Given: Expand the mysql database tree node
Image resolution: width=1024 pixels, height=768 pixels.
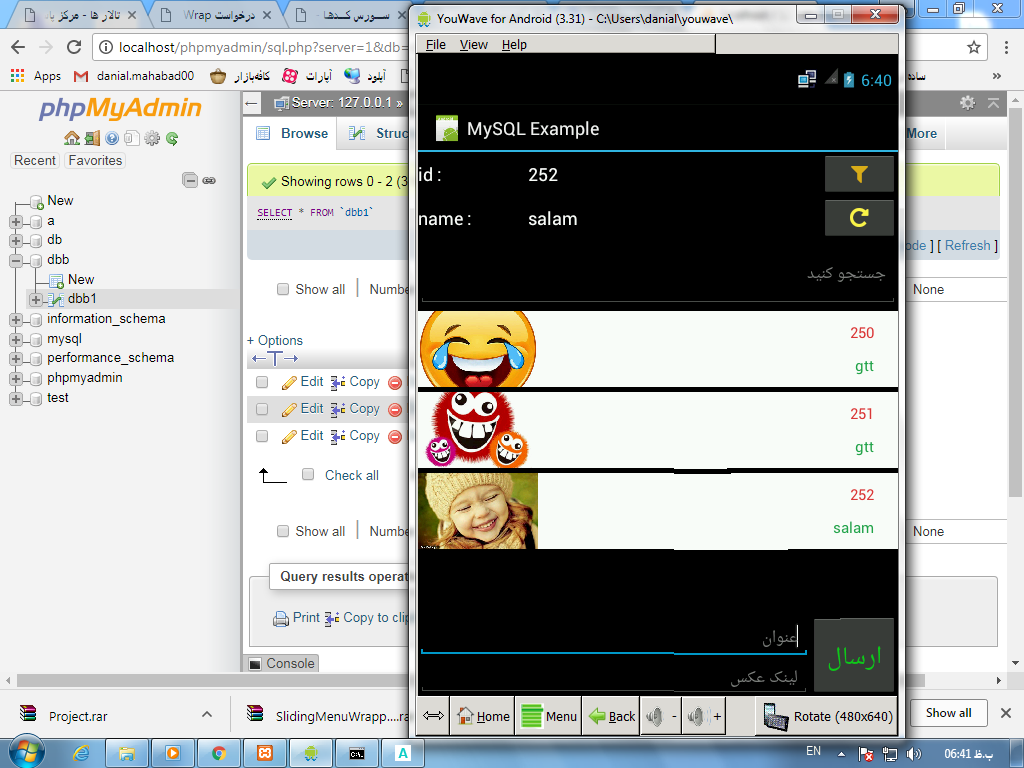Looking at the screenshot, I should tap(16, 339).
